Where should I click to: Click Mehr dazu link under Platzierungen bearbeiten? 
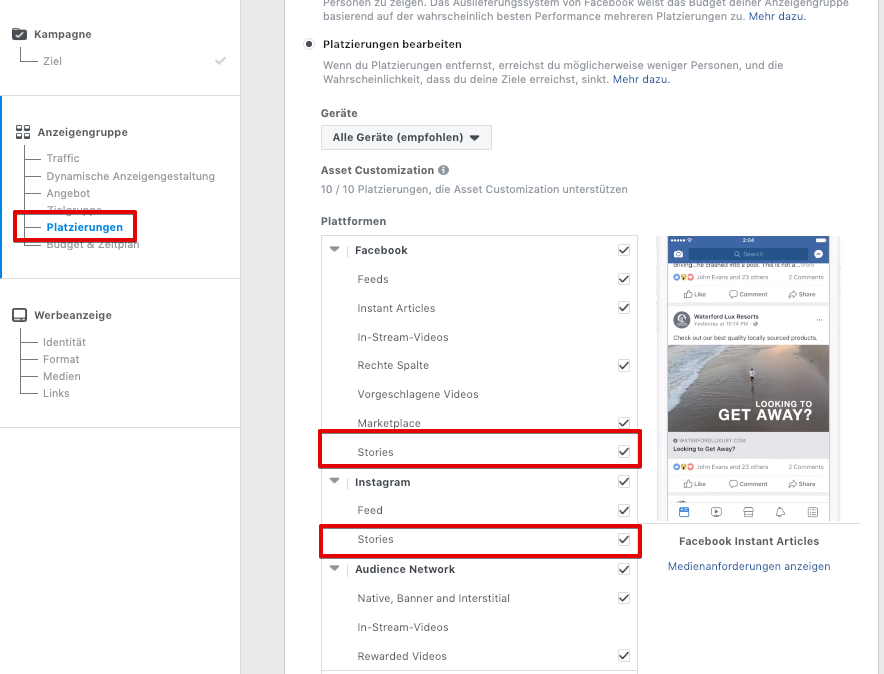point(641,79)
